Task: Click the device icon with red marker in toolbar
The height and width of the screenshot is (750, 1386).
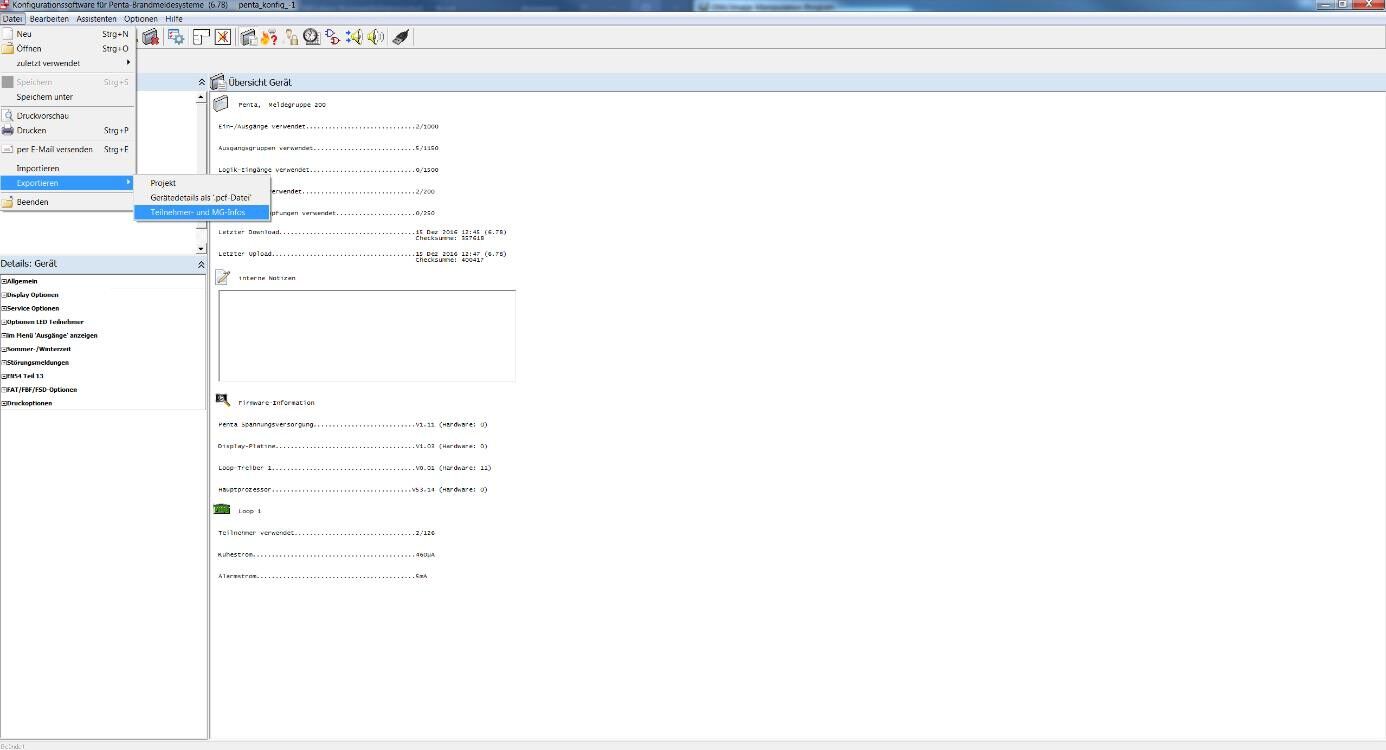Action: tap(151, 37)
